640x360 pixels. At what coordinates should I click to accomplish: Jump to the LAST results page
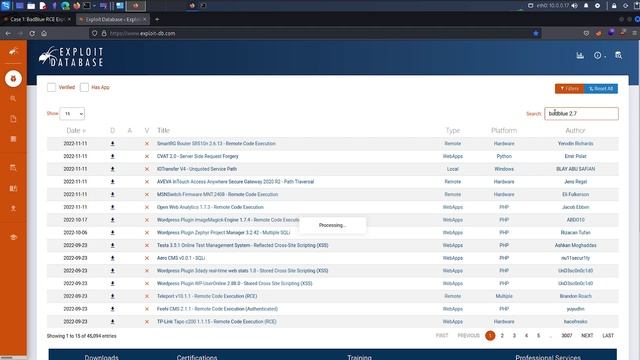(x=608, y=336)
